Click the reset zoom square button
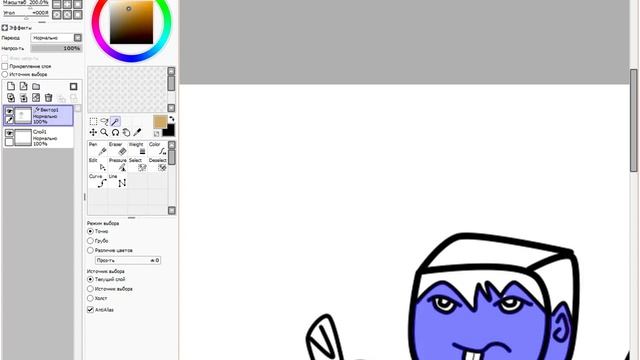 click(x=78, y=4)
